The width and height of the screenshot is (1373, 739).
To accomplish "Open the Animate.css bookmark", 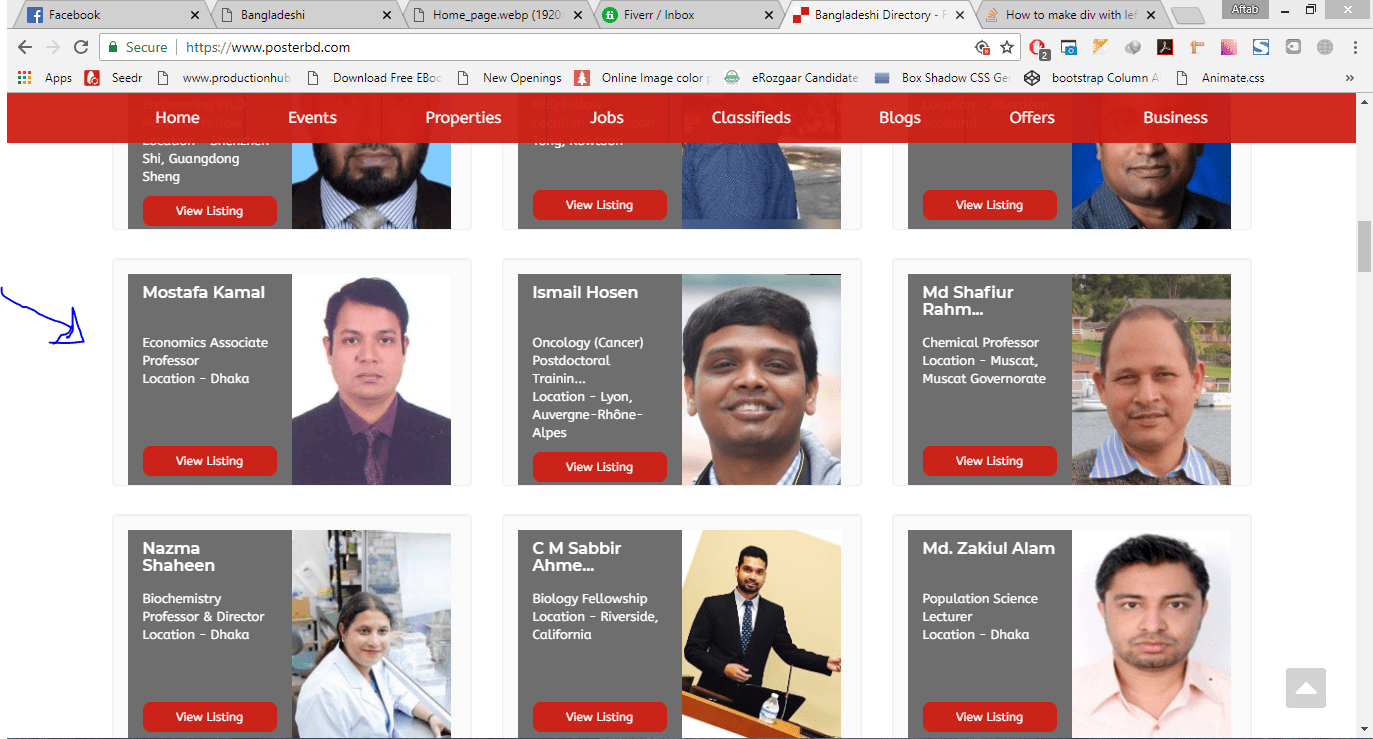I will [1220, 78].
